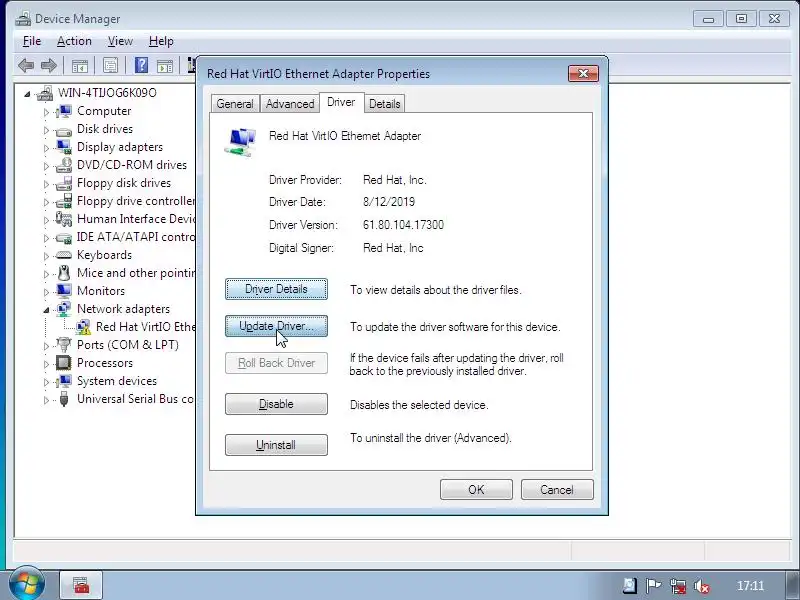Select the DVD/CD-ROM drives icon
Screen dimensions: 800x600
(64, 165)
